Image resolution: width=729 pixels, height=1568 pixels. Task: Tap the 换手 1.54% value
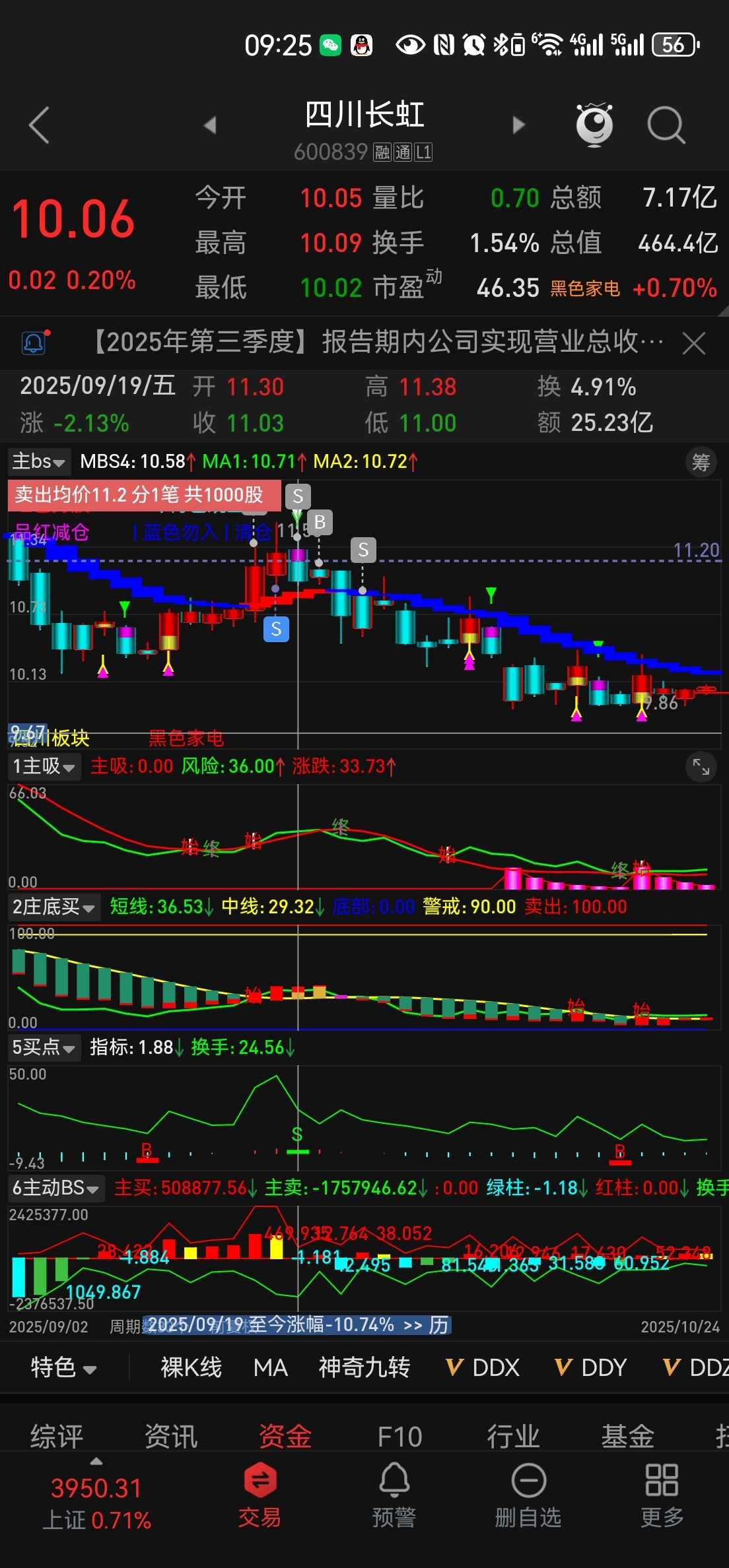coord(504,243)
